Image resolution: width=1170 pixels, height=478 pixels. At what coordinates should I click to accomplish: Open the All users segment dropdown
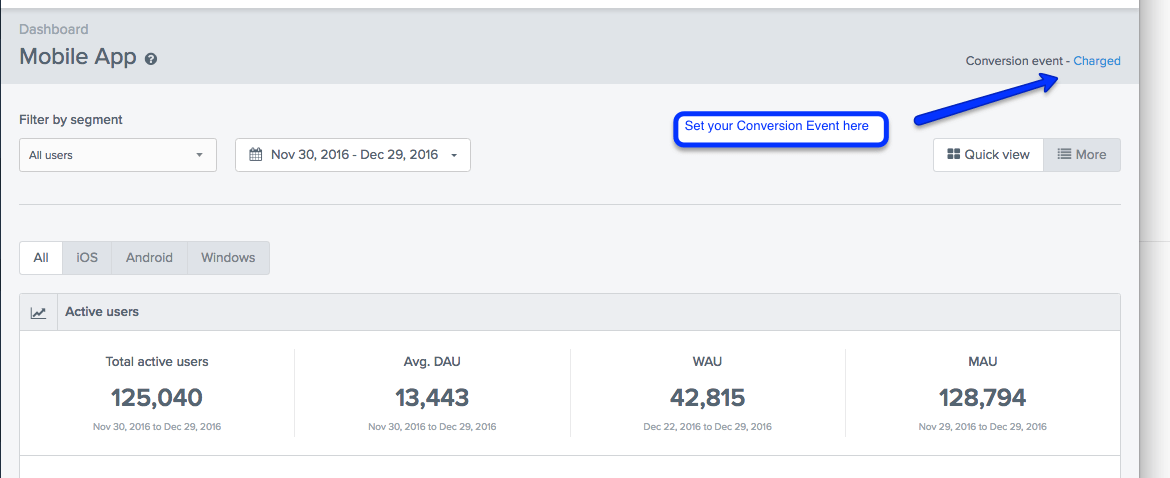pyautogui.click(x=117, y=155)
